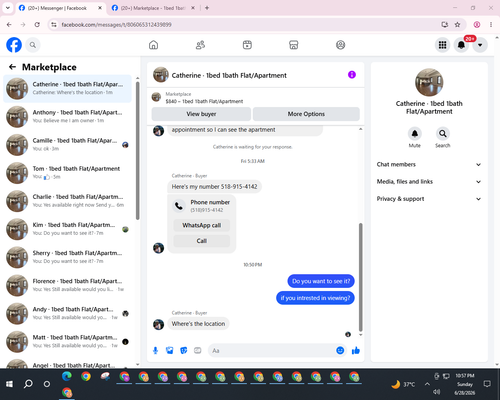Open the apps grid menu icon

pyautogui.click(x=442, y=45)
